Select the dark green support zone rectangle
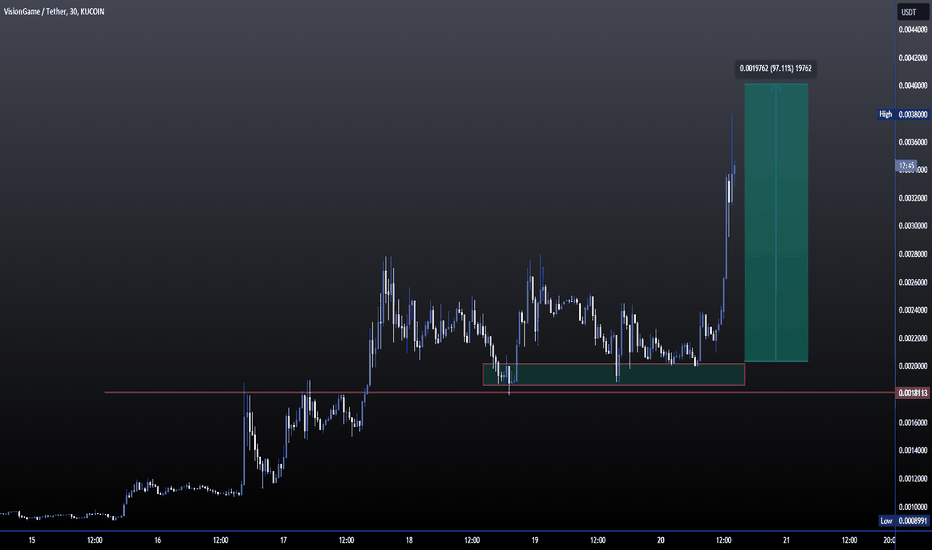This screenshot has height=550, width=932. click(613, 375)
